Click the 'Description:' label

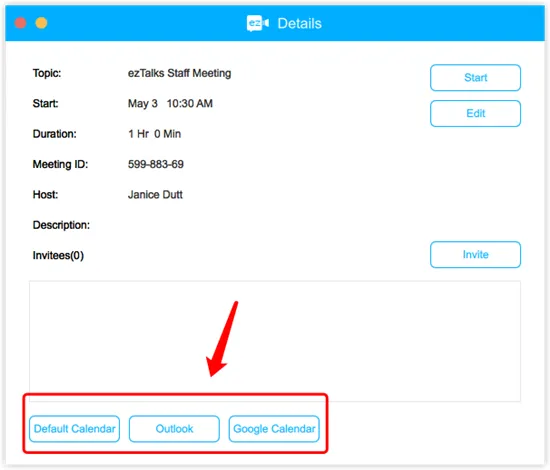click(x=61, y=225)
